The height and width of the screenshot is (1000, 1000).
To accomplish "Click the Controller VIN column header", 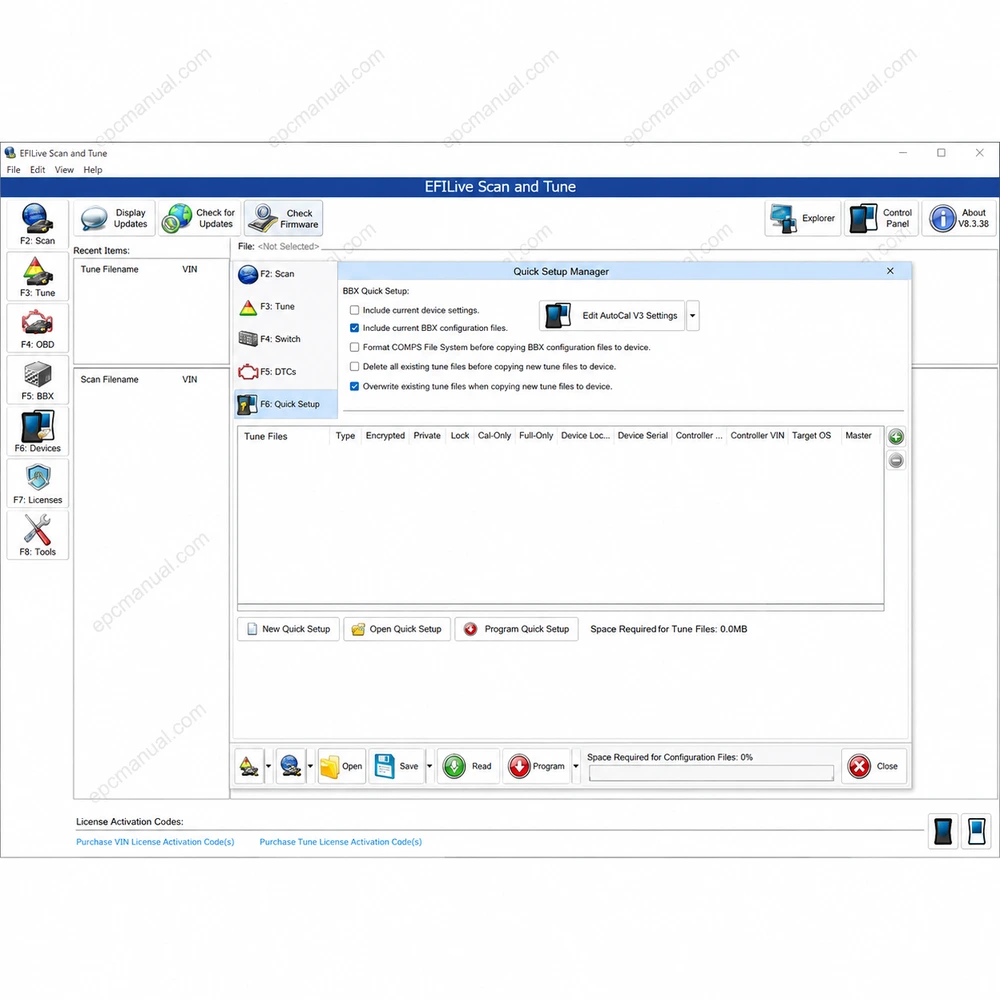I will point(757,436).
